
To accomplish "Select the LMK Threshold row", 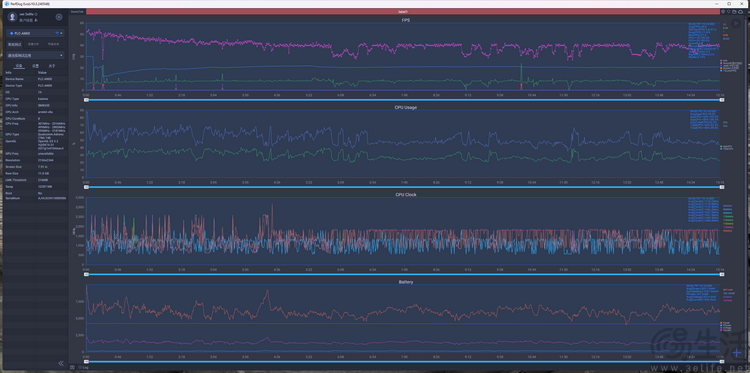I will click(x=35, y=180).
